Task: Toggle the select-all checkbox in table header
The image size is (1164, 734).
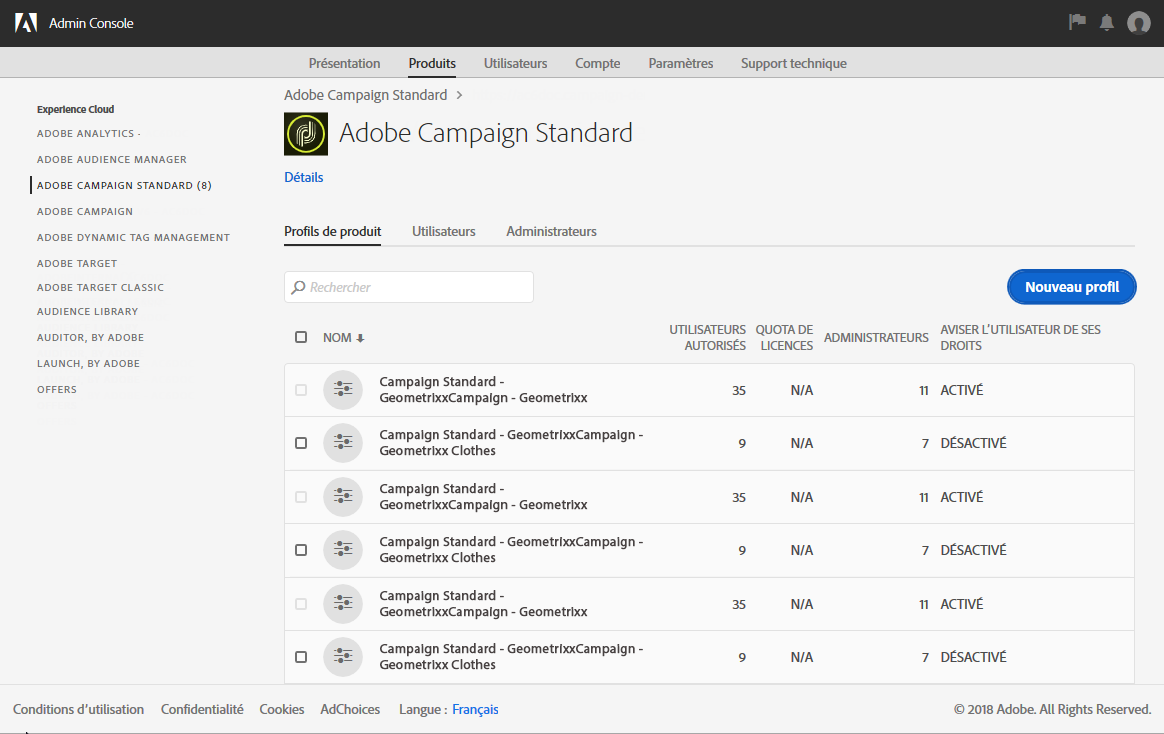Action: (301, 337)
